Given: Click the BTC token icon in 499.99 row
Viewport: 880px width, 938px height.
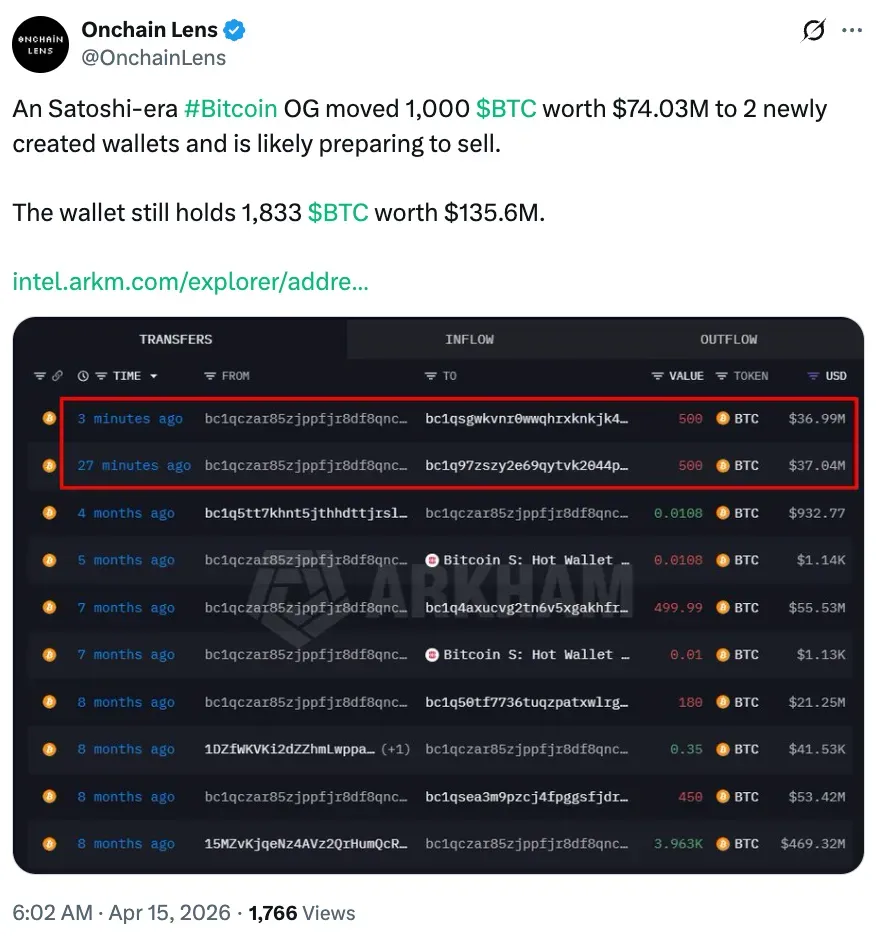Looking at the screenshot, I should tap(722, 608).
